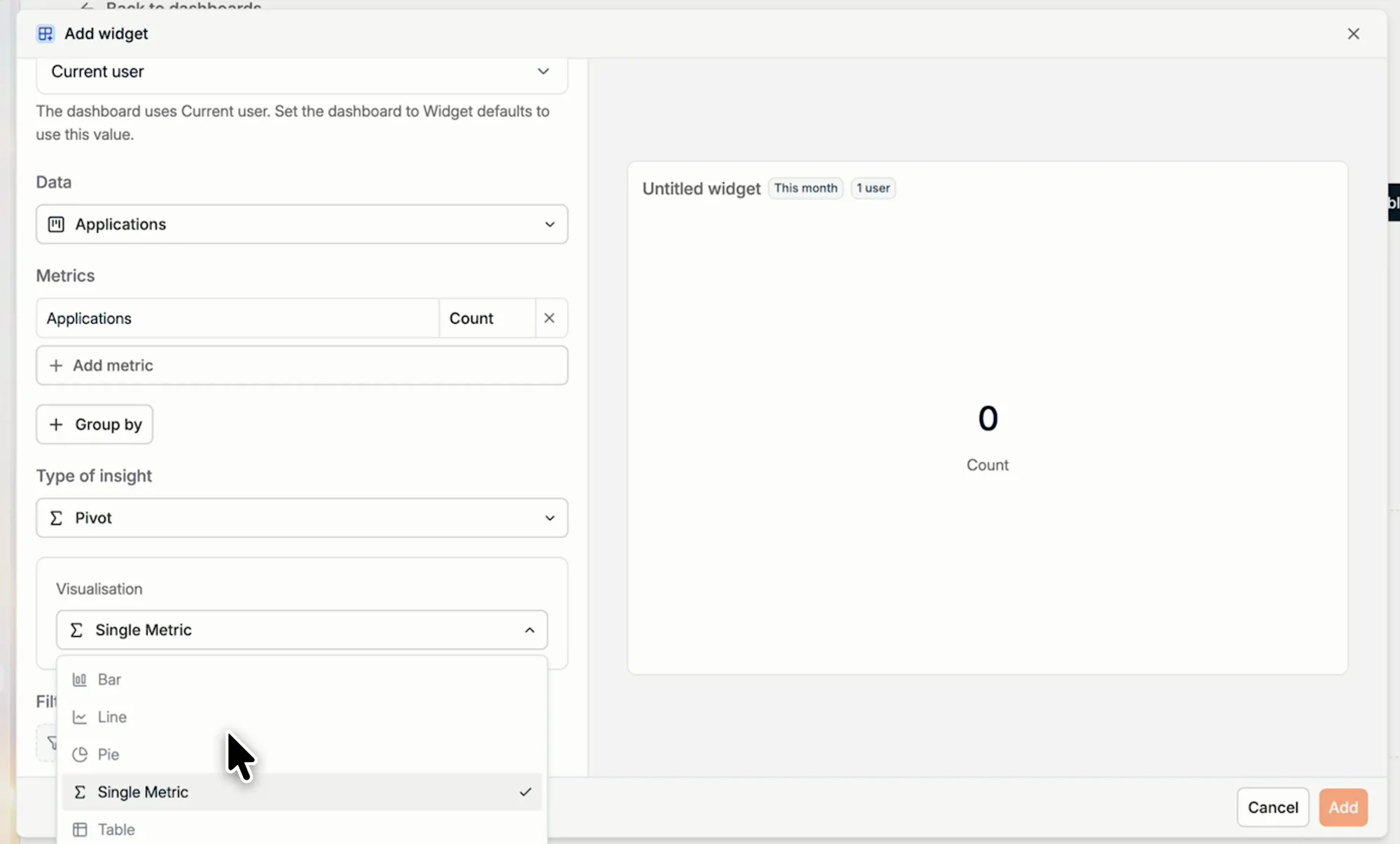Viewport: 1400px width, 844px height.
Task: Click the Group by button
Action: pyautogui.click(x=94, y=424)
